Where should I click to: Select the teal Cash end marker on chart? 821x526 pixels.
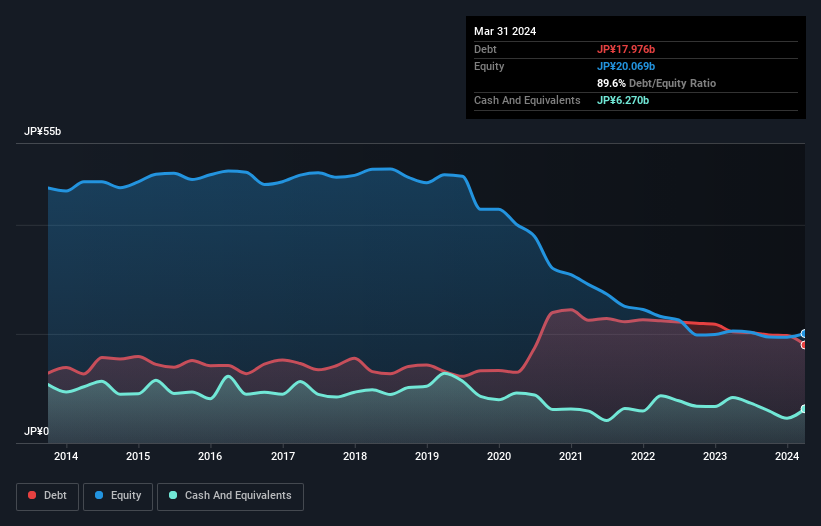coord(804,409)
